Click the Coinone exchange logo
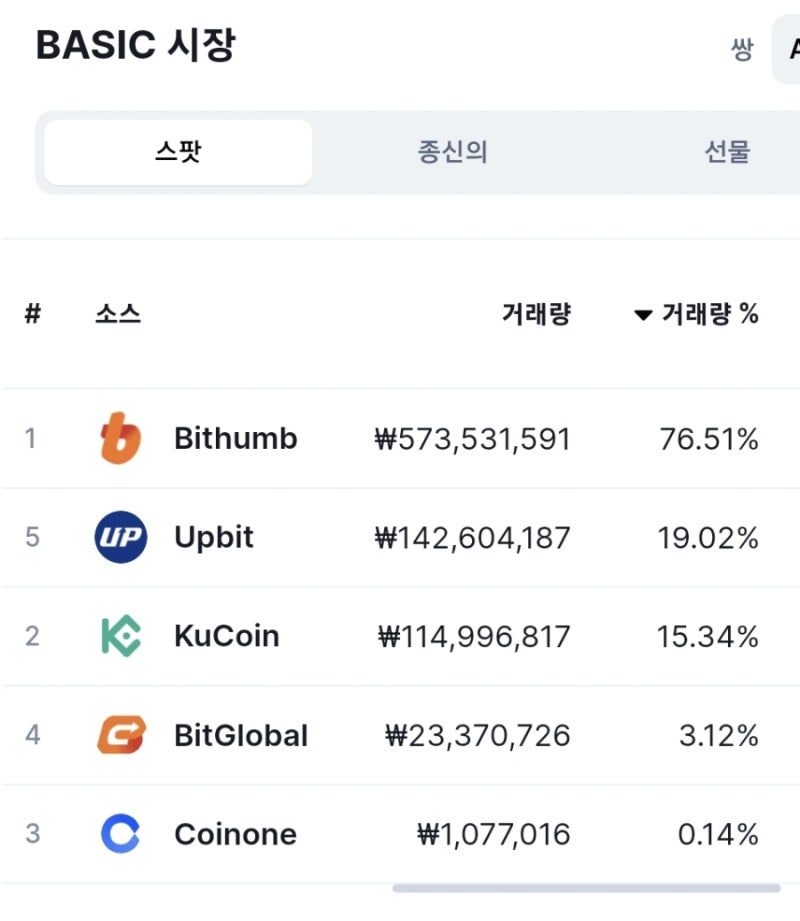Screen dimensions: 800x921 click(120, 833)
